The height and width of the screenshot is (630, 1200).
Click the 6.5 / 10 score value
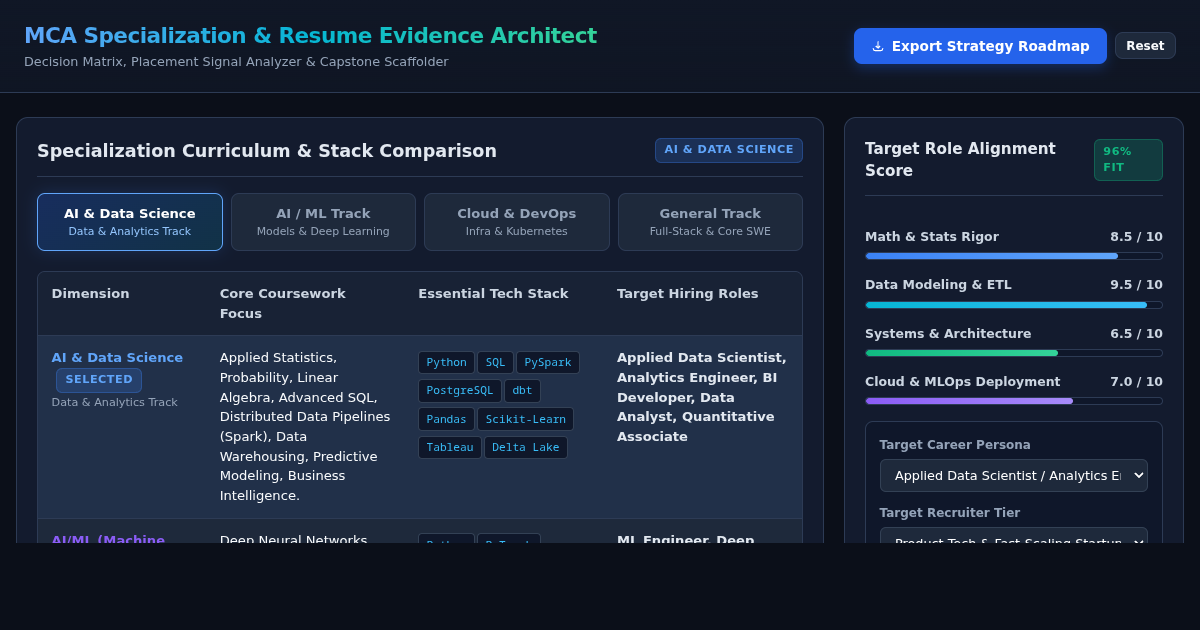(x=1136, y=334)
